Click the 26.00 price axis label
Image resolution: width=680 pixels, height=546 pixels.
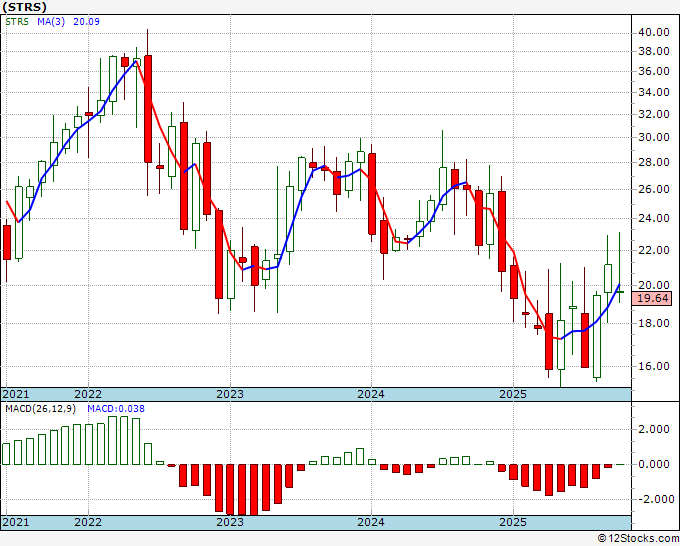point(653,189)
